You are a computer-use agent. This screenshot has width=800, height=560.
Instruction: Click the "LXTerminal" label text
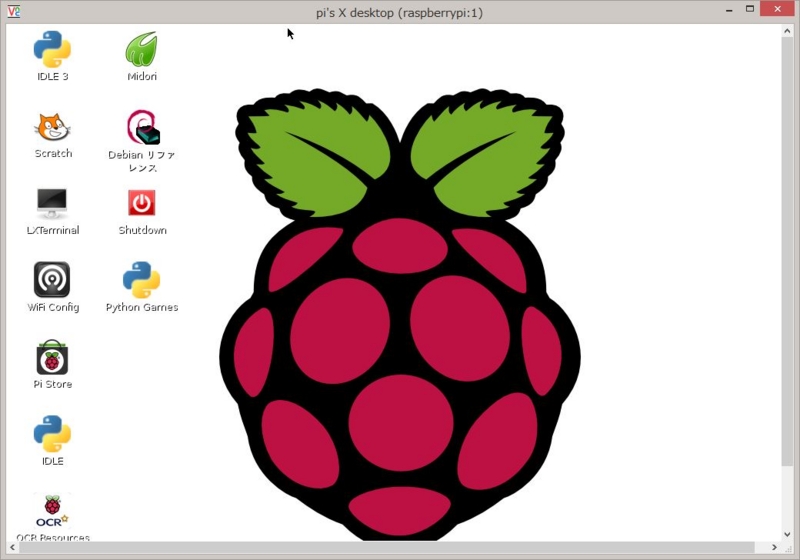tap(53, 230)
